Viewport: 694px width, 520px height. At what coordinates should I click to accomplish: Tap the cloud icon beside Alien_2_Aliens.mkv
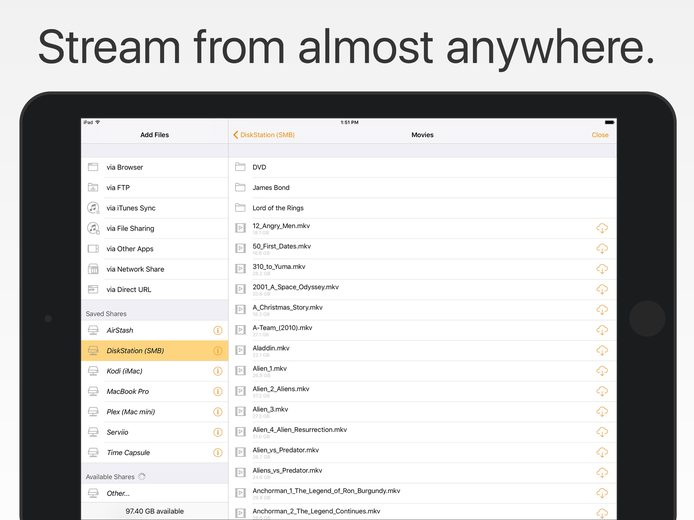click(601, 391)
